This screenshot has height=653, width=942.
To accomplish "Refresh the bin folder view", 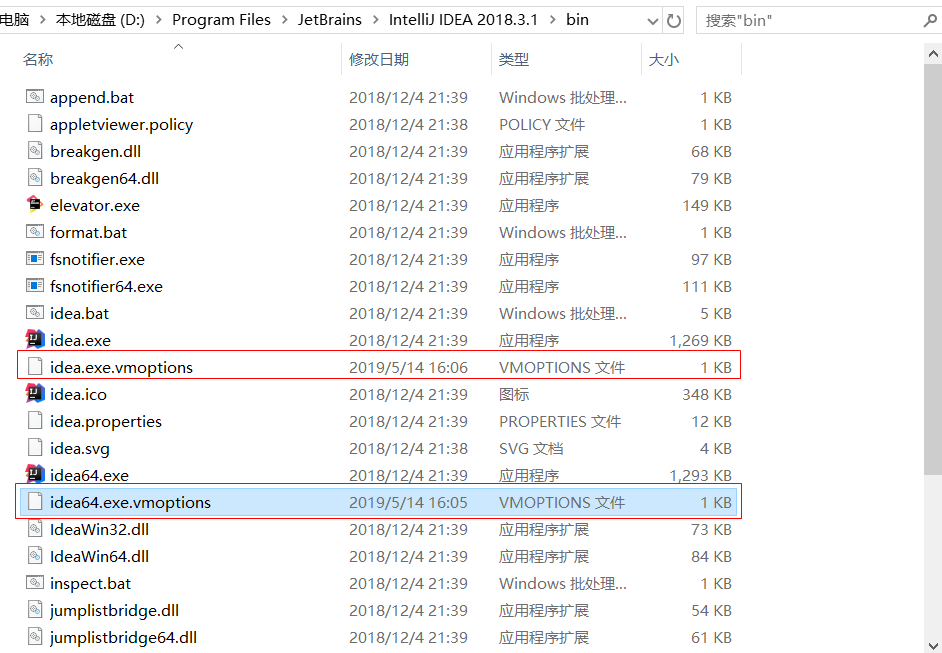I will click(674, 21).
